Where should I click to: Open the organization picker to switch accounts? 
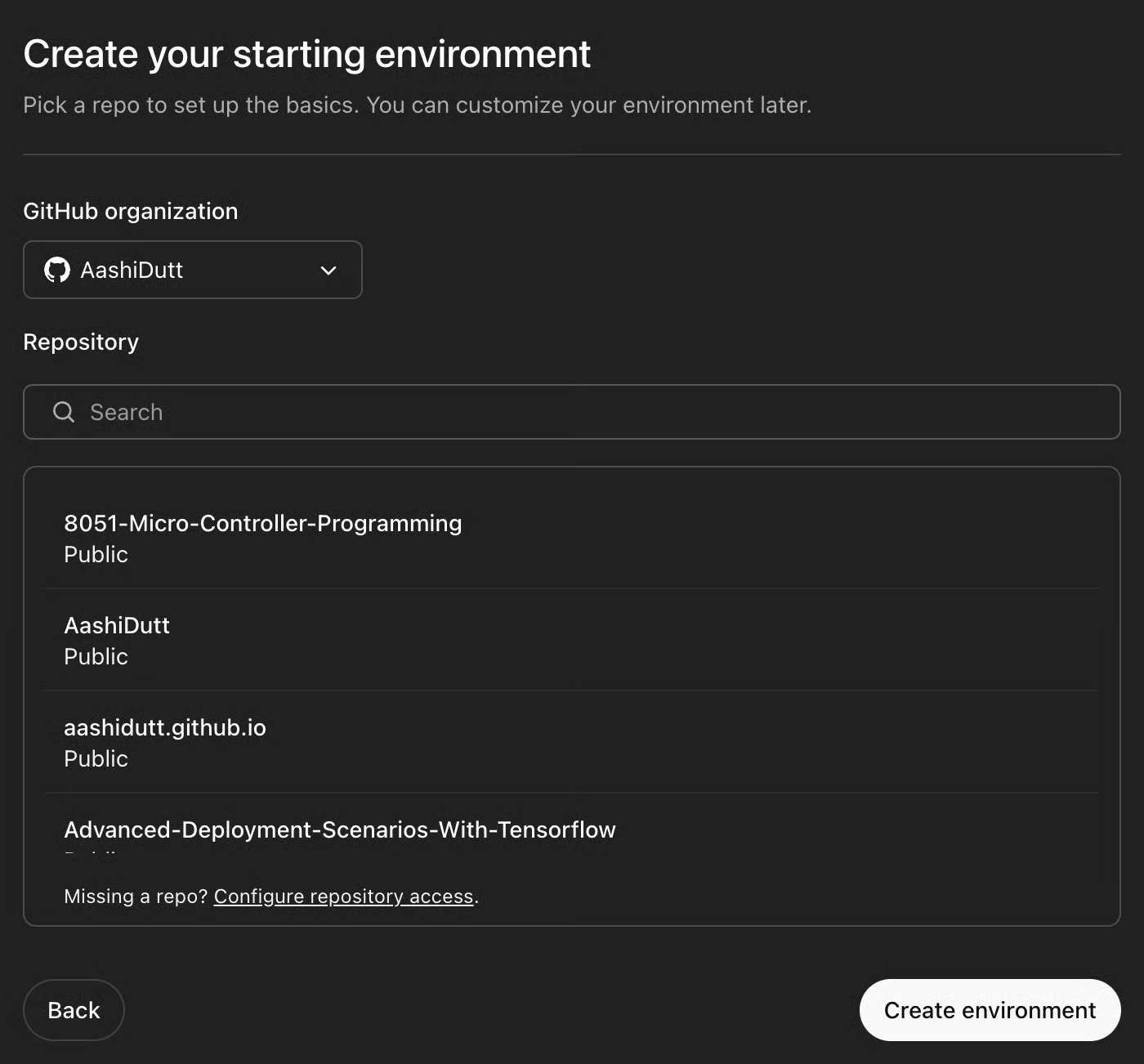pyautogui.click(x=193, y=270)
